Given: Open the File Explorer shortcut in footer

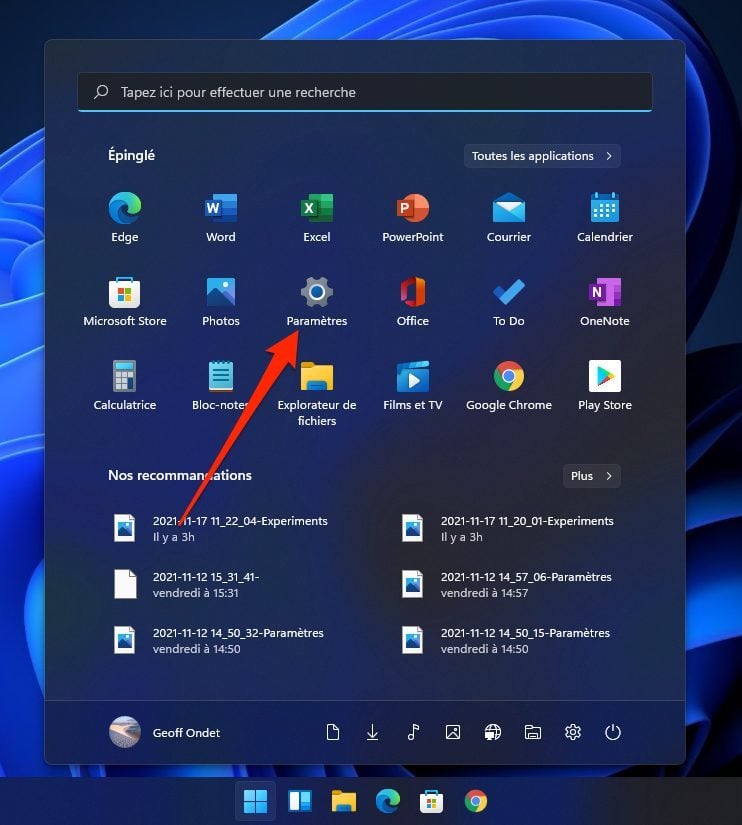Looking at the screenshot, I should pyautogui.click(x=533, y=732).
